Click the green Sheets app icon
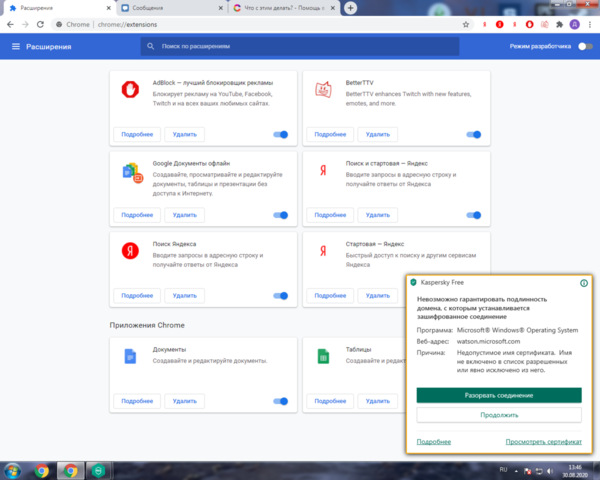The height and width of the screenshot is (480, 600). pyautogui.click(x=323, y=356)
